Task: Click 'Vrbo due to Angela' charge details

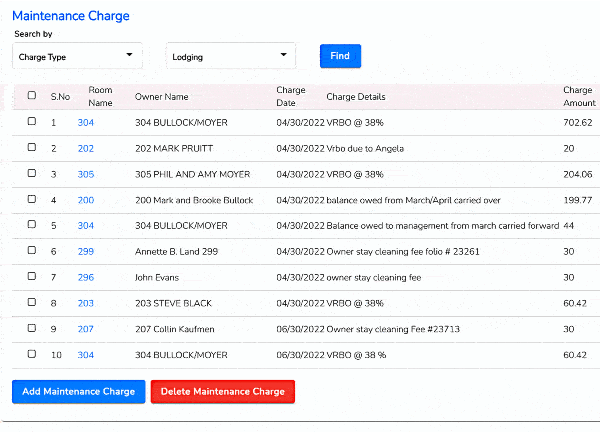Action: (365, 148)
